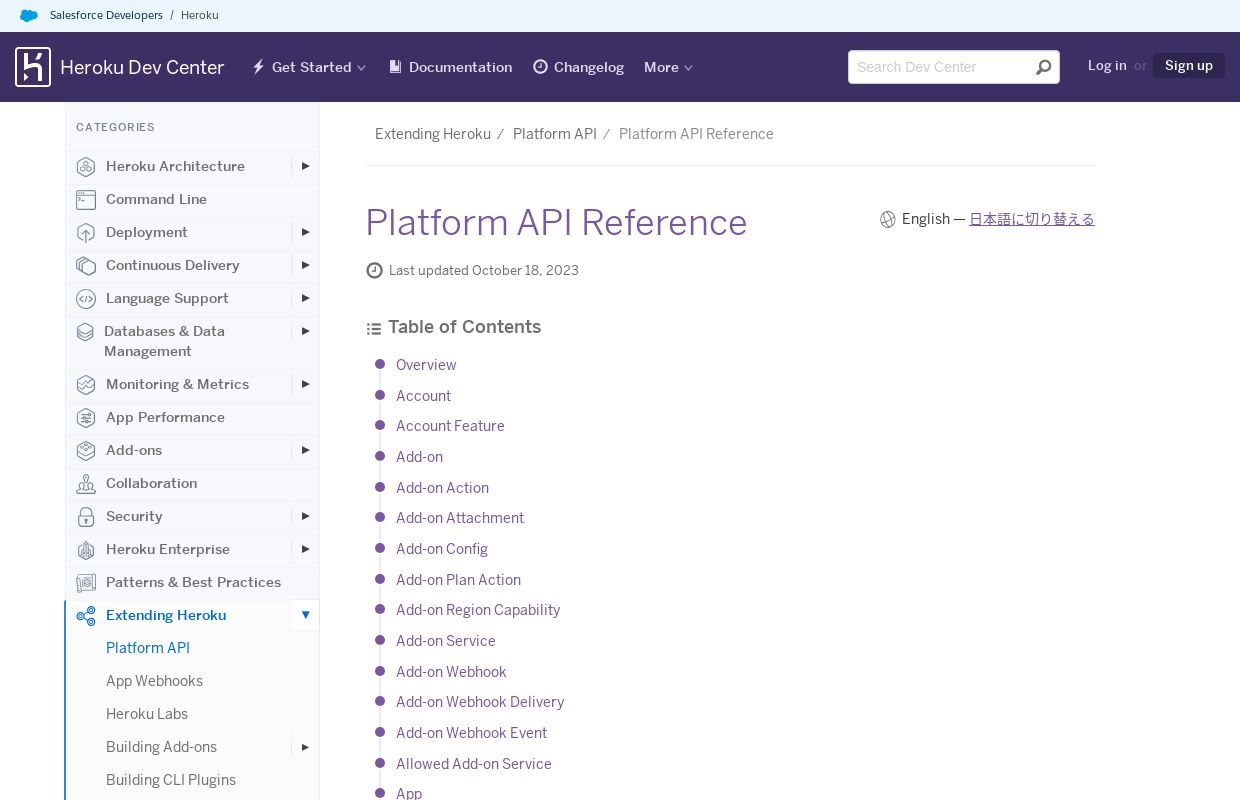
Task: Click the Add-ons box icon
Action: pyautogui.click(x=86, y=451)
